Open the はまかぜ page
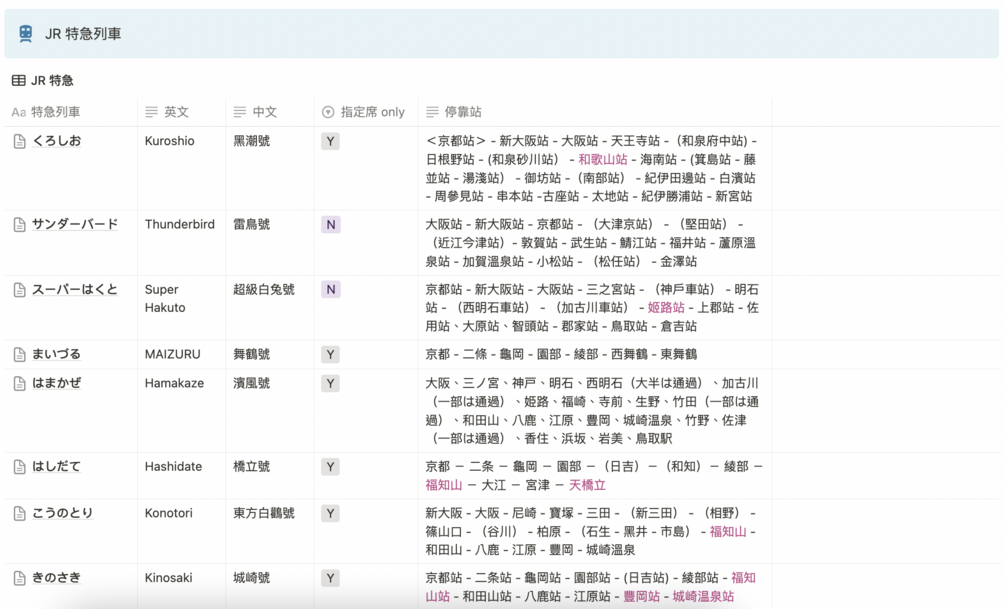Screen dimensions: 1005x609 point(56,383)
